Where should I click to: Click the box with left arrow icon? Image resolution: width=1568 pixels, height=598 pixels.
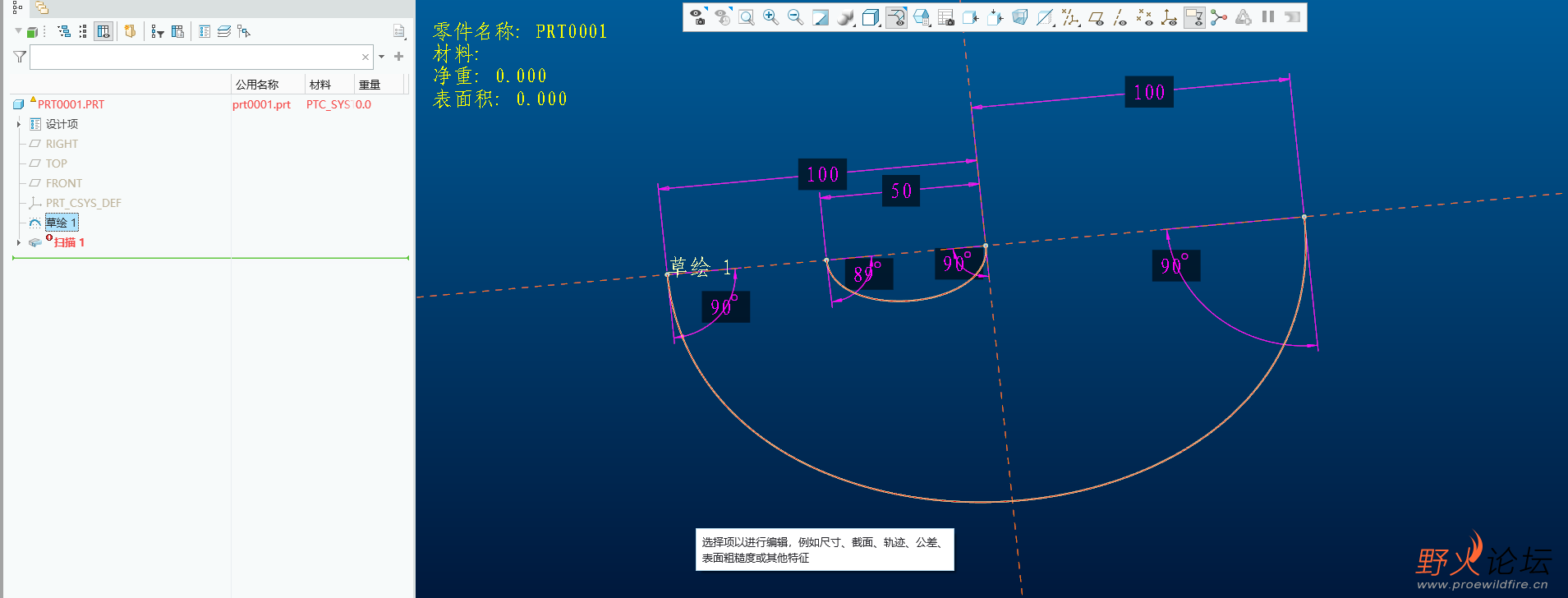coord(971,17)
